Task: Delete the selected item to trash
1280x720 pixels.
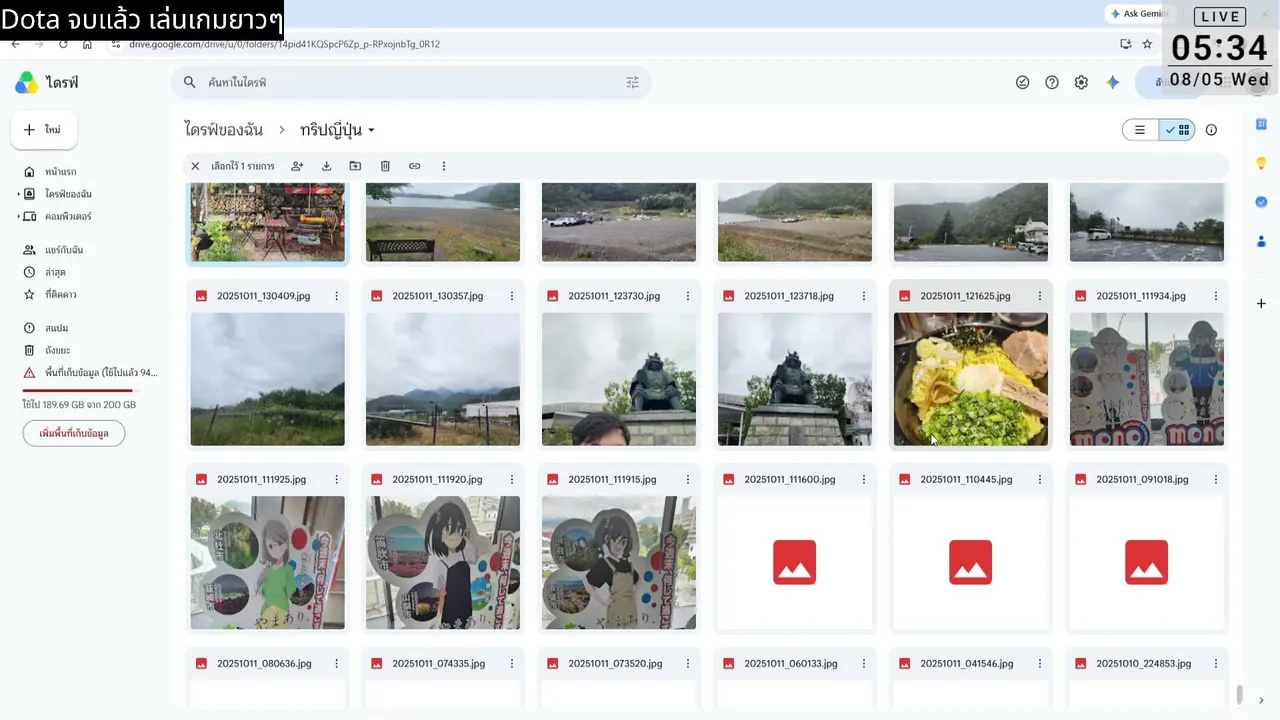Action: (x=385, y=166)
